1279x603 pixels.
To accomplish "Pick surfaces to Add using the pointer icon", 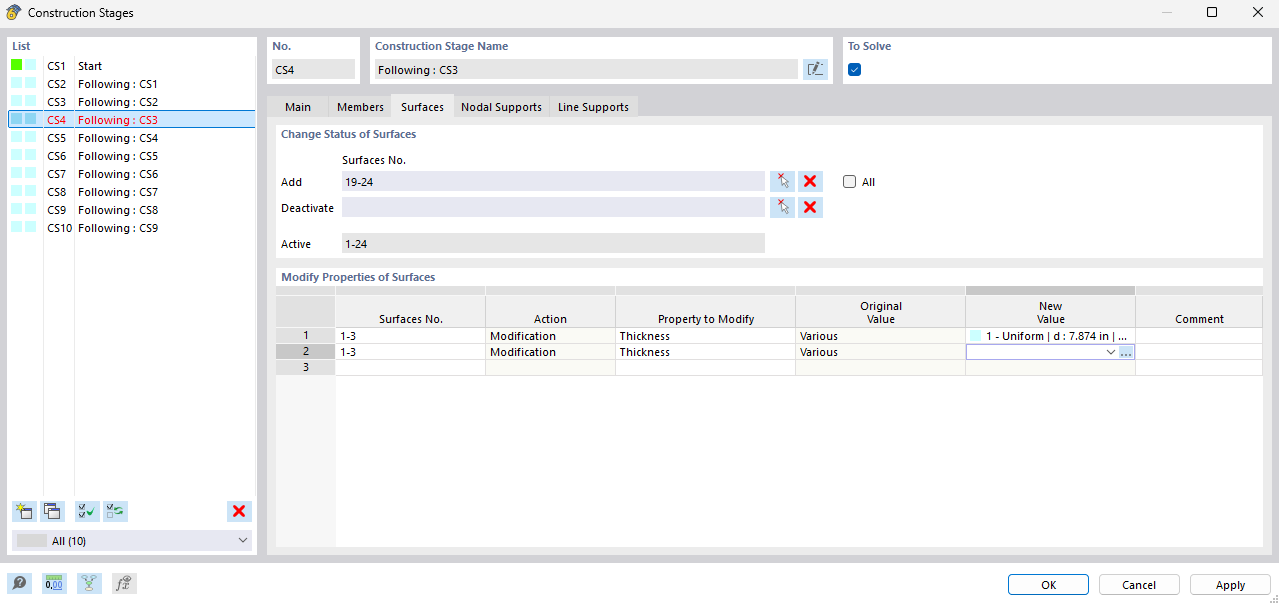I will (x=783, y=181).
